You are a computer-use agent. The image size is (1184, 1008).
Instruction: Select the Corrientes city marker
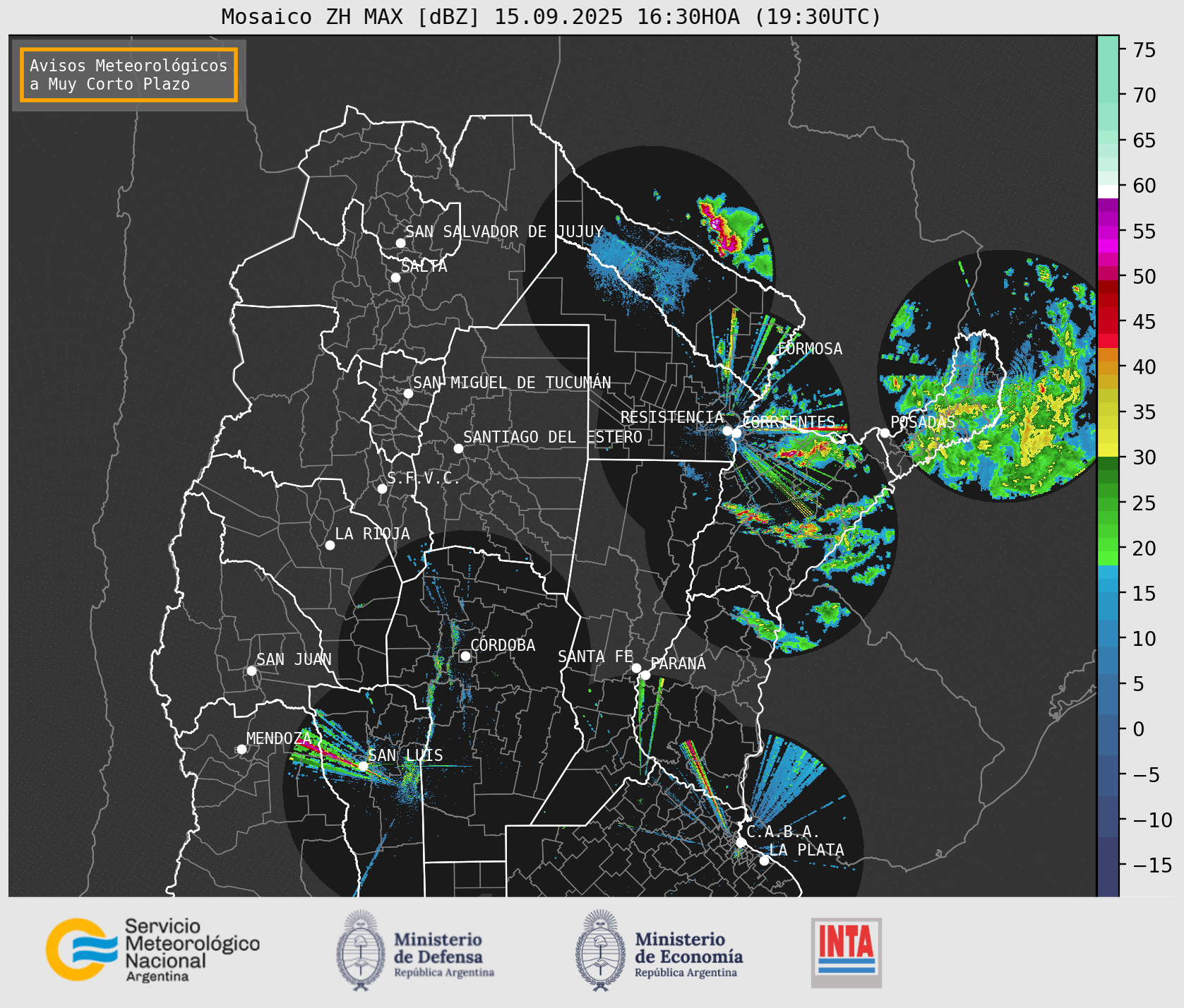tap(736, 433)
